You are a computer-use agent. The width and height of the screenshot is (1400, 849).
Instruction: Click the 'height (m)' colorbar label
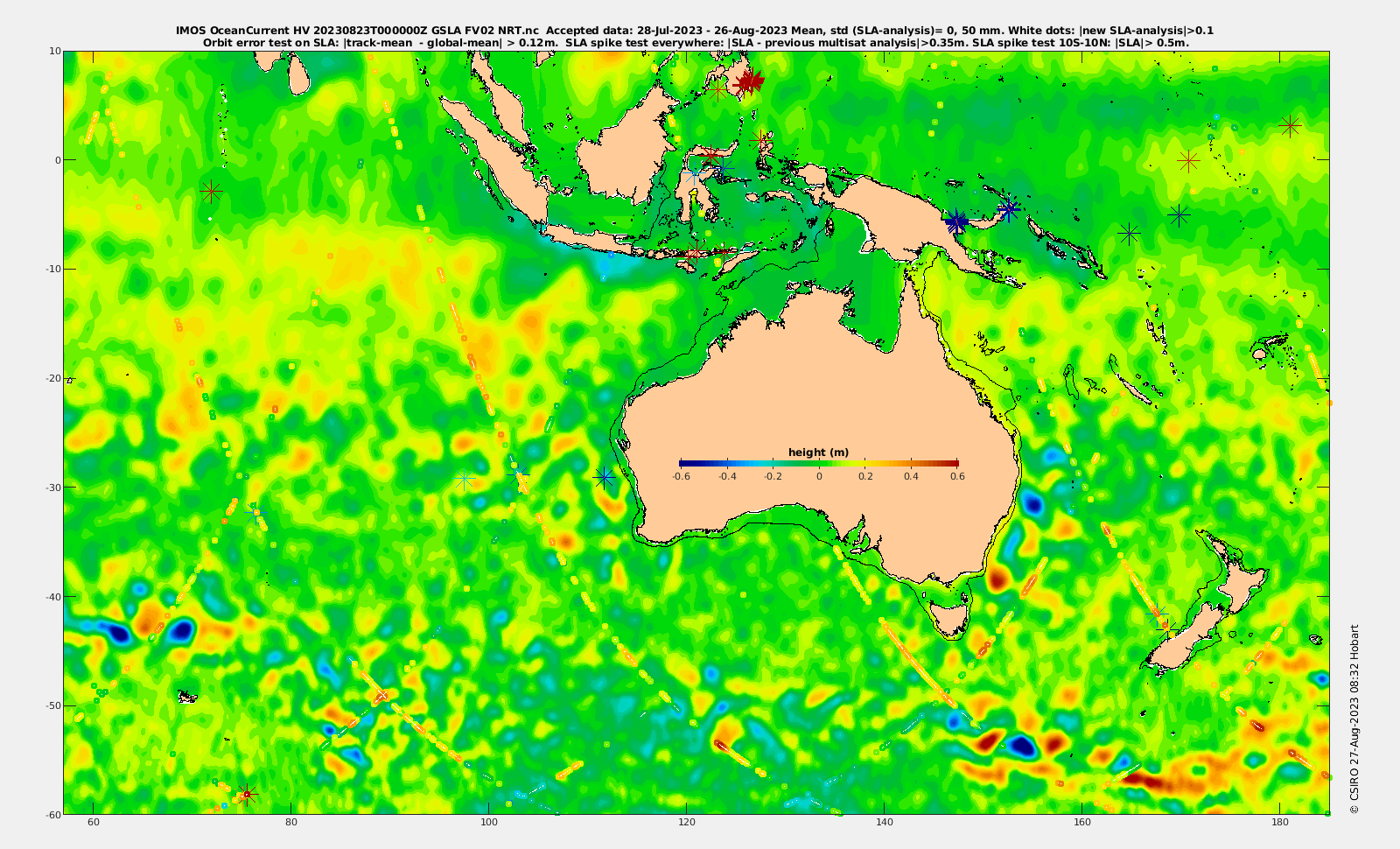click(818, 453)
